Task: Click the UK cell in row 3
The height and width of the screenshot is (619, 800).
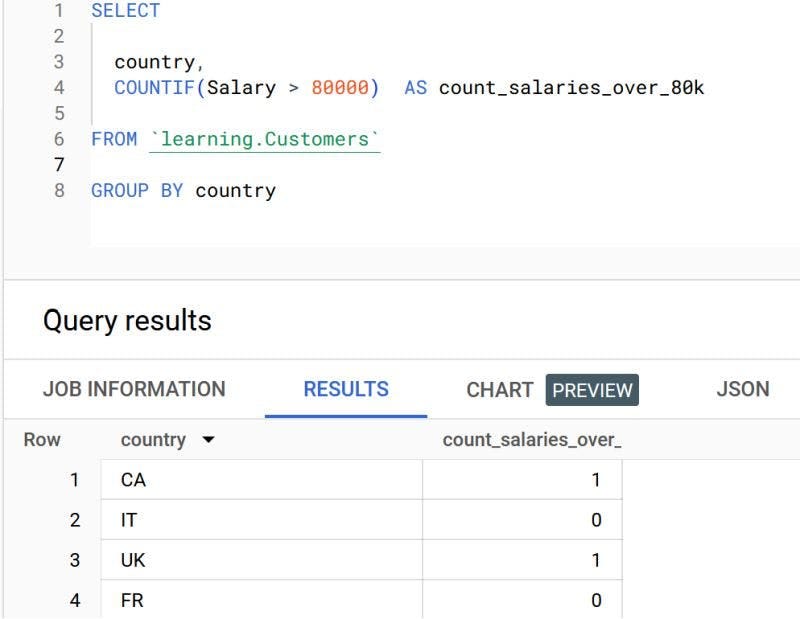Action: (136, 560)
